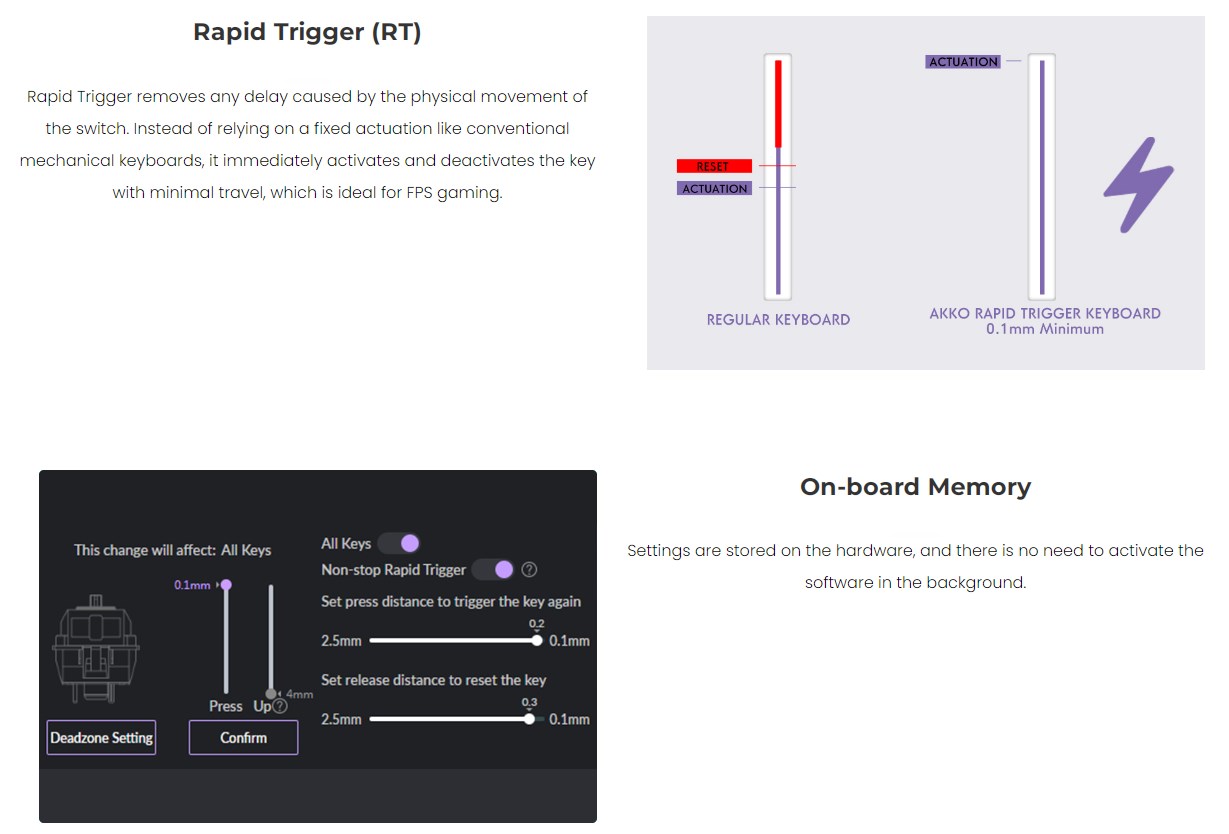
Task: Click the Press vertical slider handle at 0.1mm
Action: point(226,585)
